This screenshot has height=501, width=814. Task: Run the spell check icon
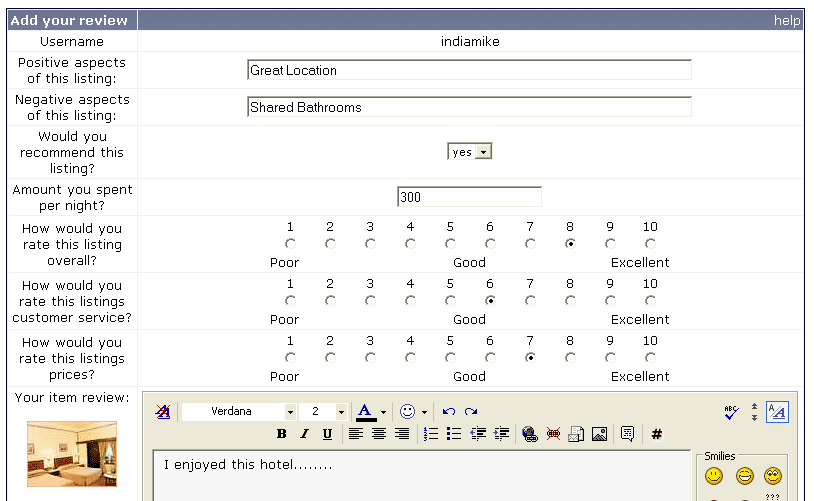[x=731, y=411]
